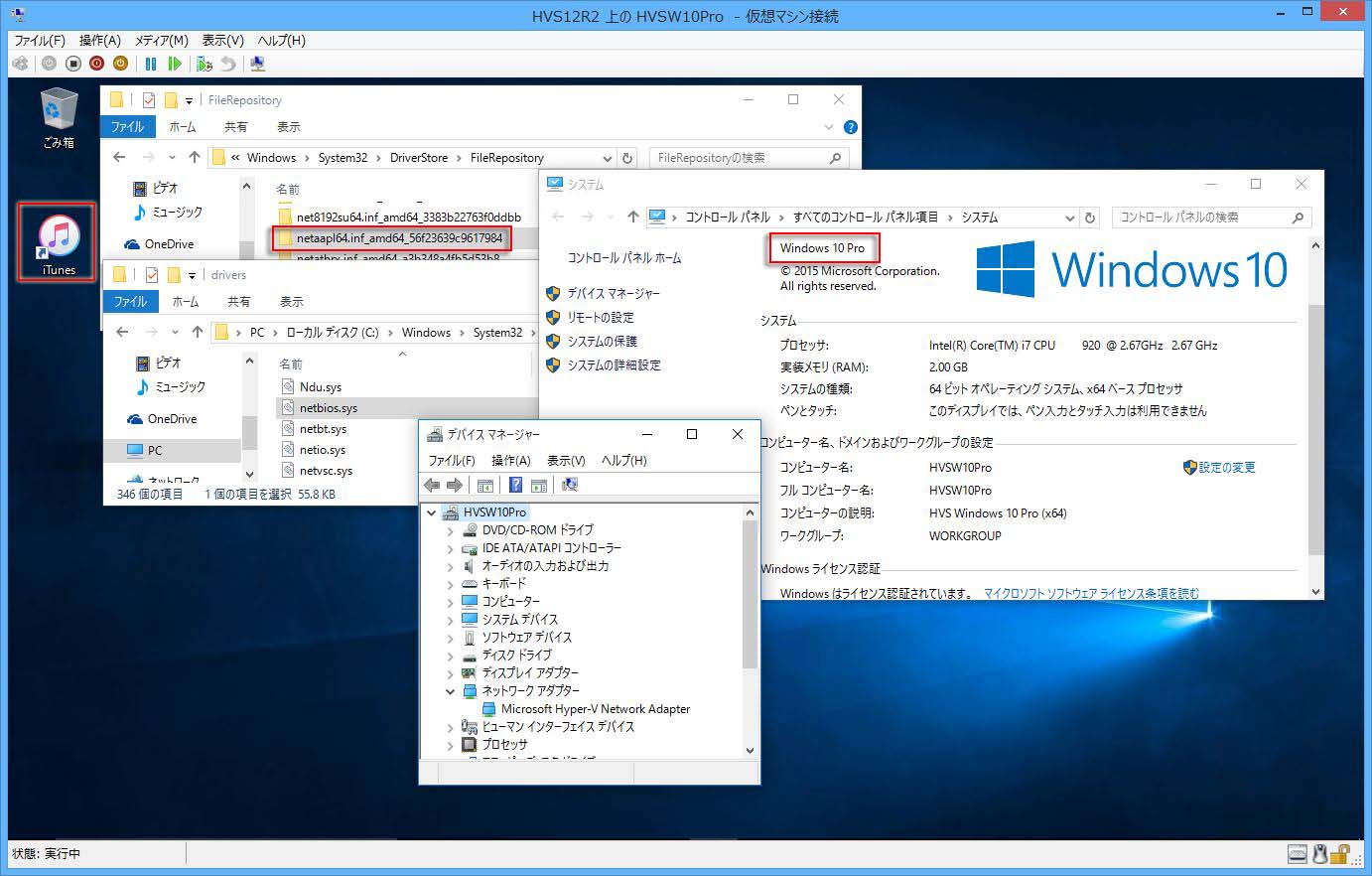This screenshot has height=876, width=1372.
Task: Expand the ディスク ドライブ node
Action: [450, 656]
